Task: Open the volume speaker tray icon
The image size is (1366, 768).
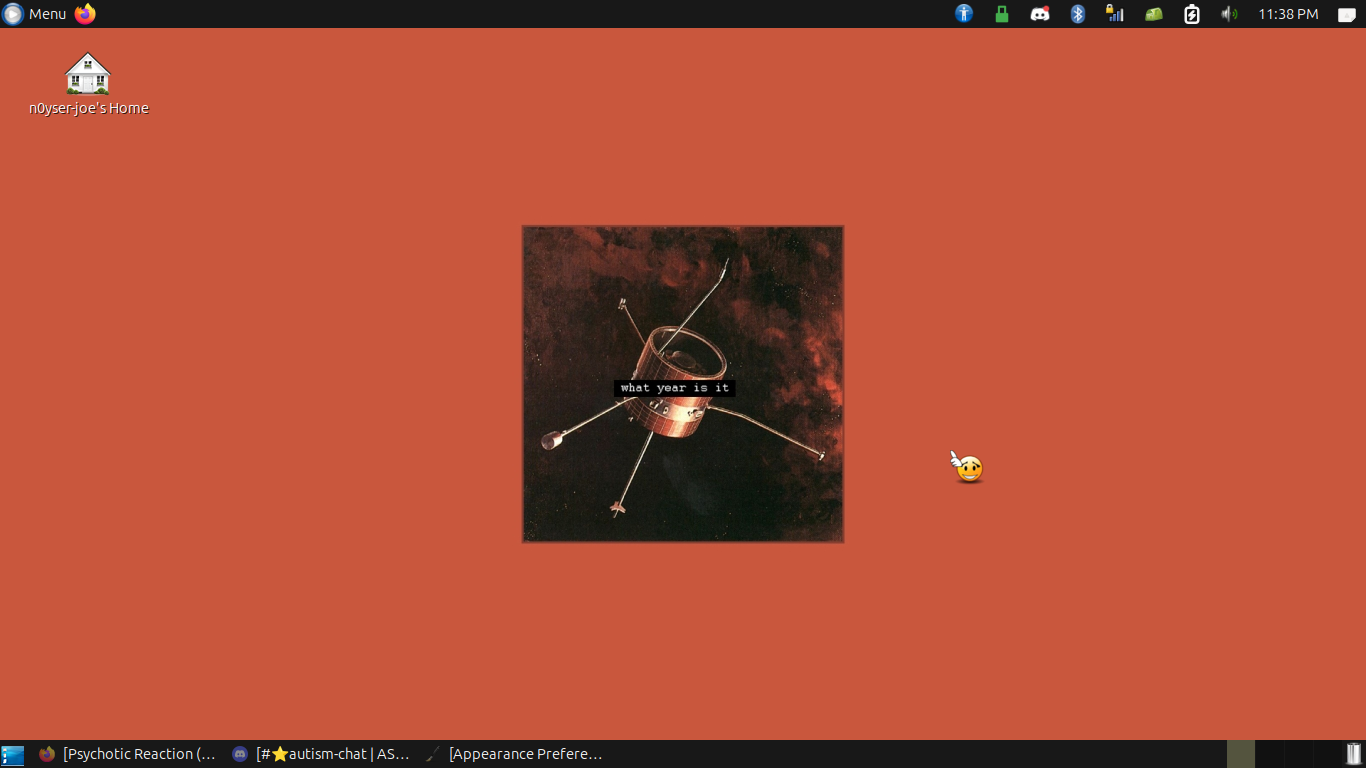Action: pyautogui.click(x=1229, y=14)
